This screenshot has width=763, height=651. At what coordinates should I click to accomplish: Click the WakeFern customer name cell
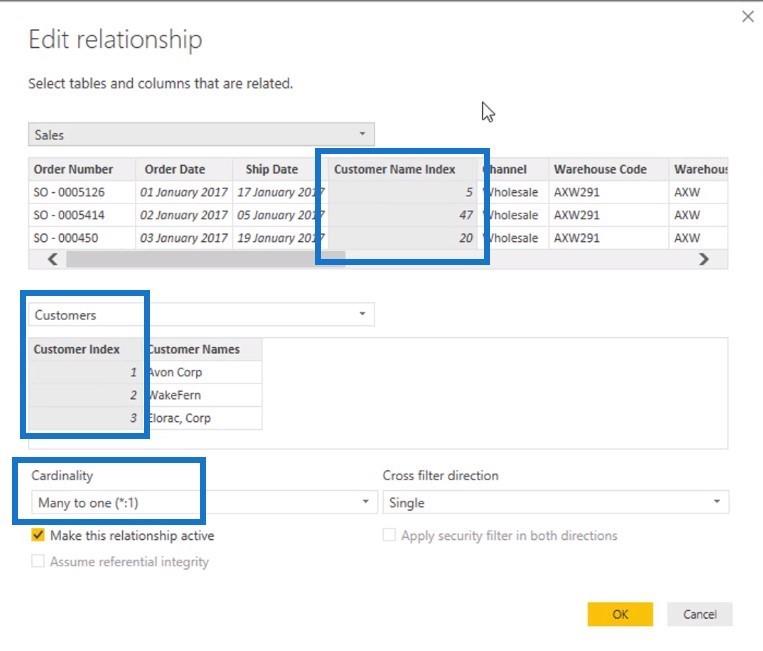(x=202, y=395)
